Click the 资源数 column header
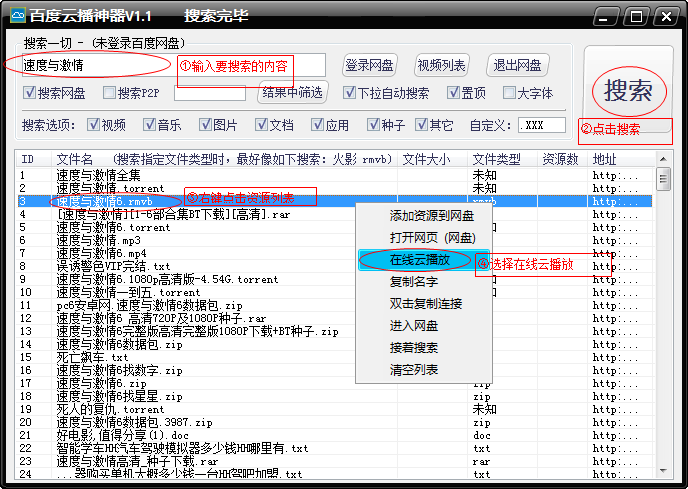 pyautogui.click(x=563, y=159)
